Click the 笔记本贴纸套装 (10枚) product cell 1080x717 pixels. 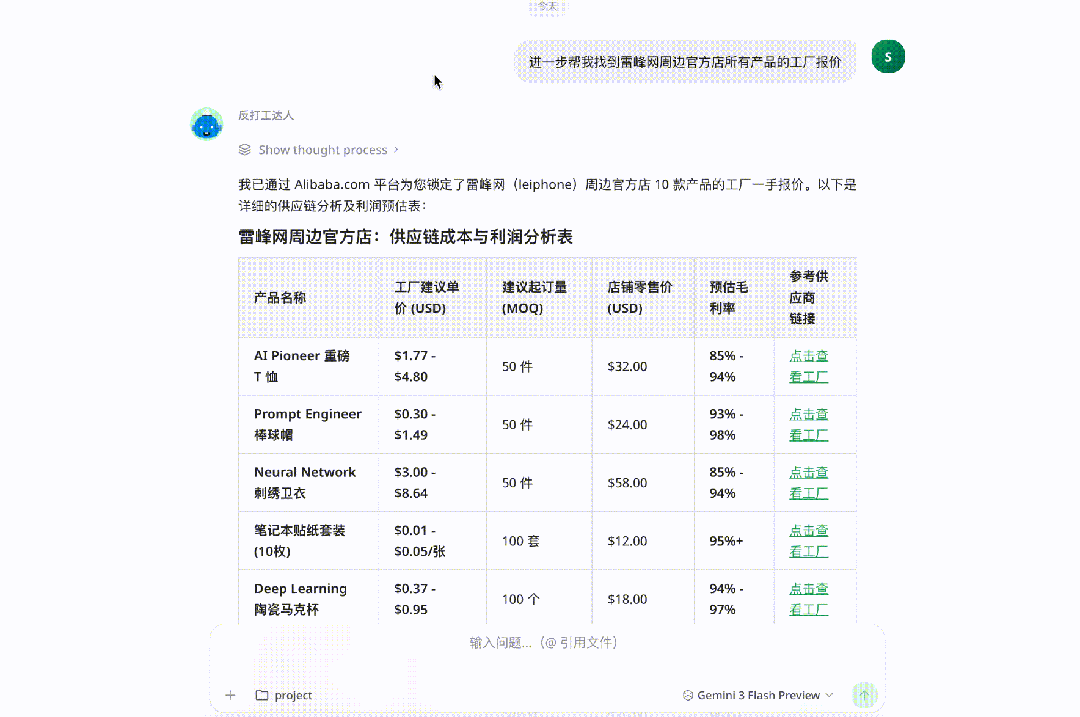pyautogui.click(x=309, y=541)
